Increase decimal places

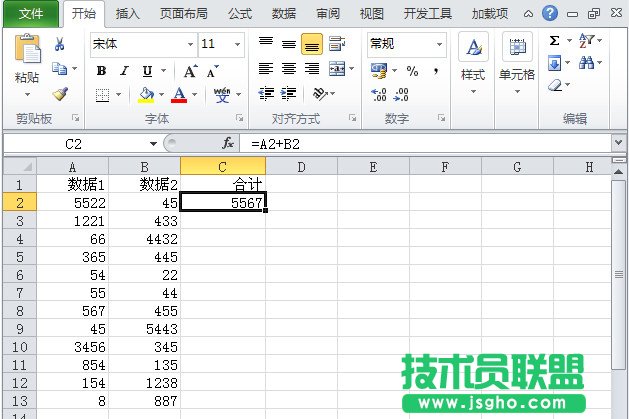click(x=379, y=95)
